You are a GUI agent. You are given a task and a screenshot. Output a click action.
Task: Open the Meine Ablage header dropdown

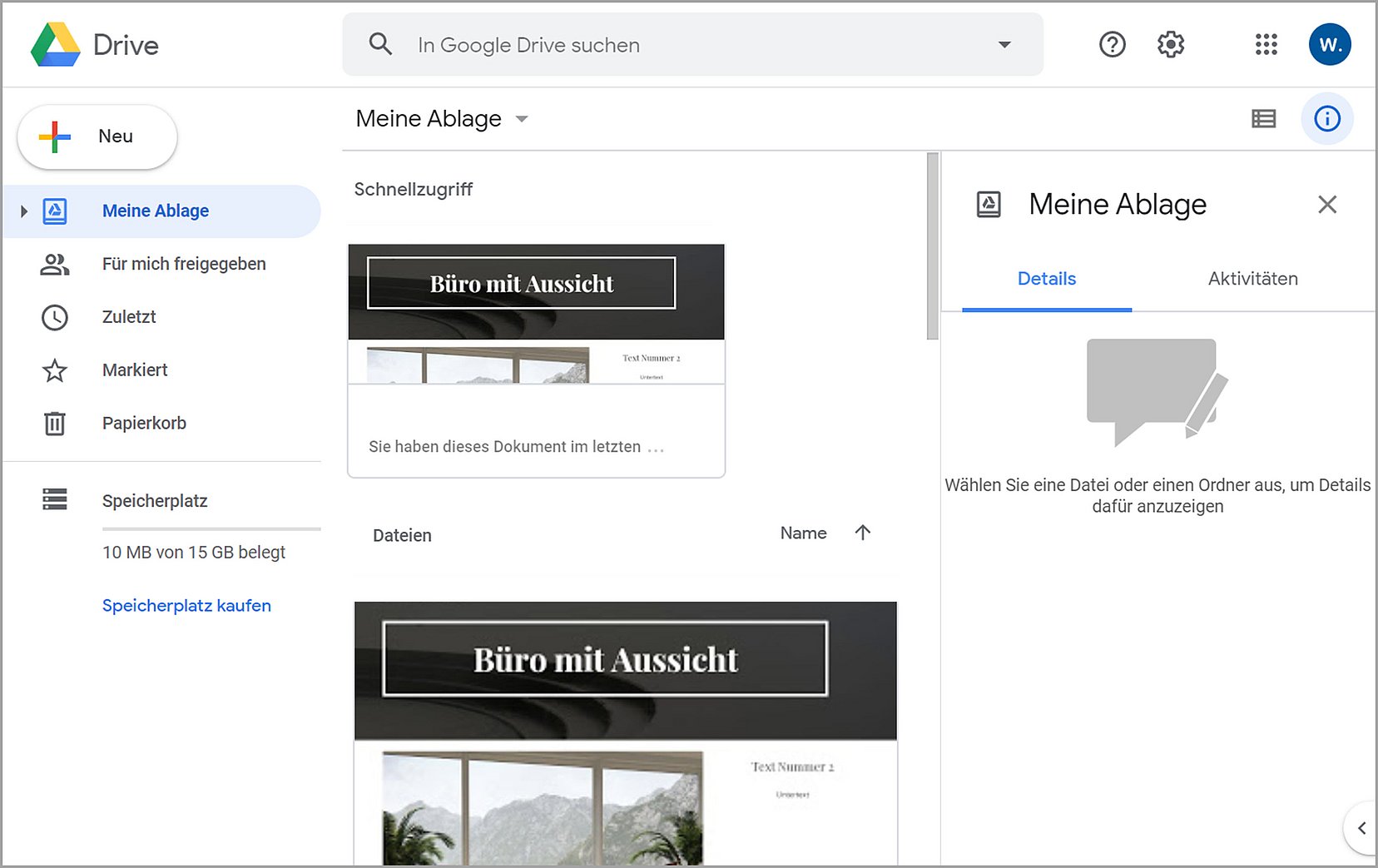(x=522, y=119)
